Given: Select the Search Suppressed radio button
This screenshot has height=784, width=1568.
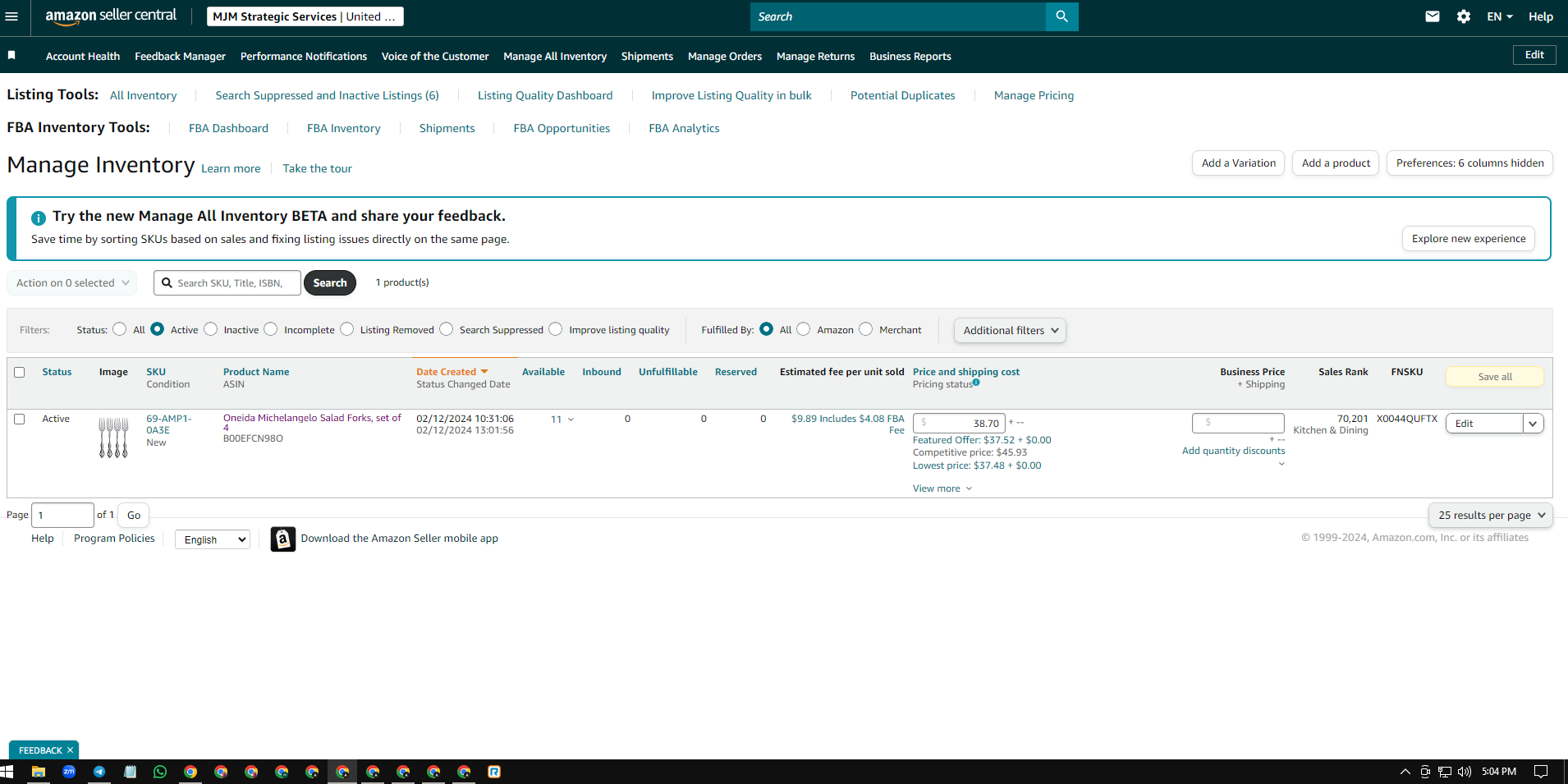Looking at the screenshot, I should [447, 329].
